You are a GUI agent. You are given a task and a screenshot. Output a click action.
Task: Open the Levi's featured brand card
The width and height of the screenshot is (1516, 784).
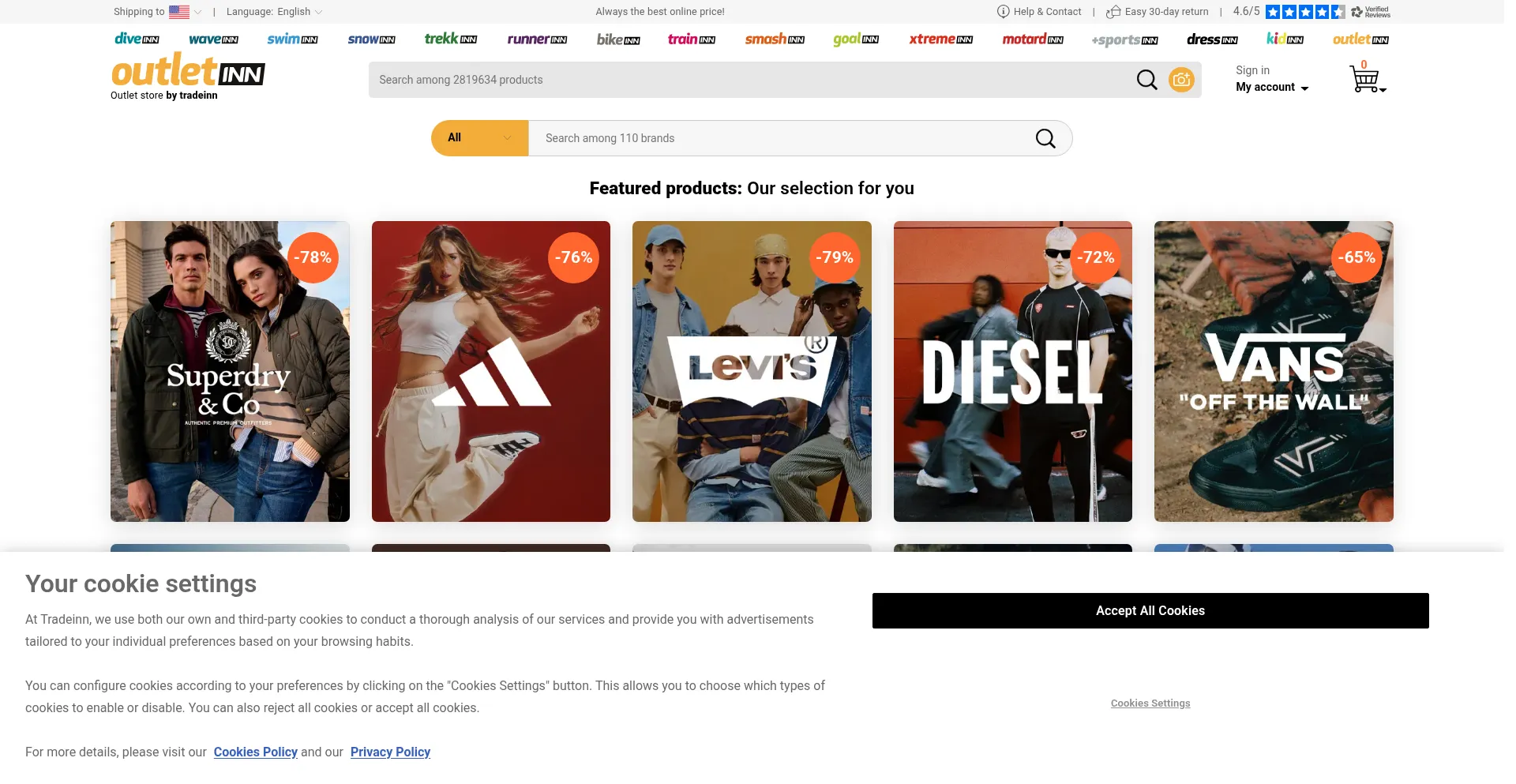752,371
